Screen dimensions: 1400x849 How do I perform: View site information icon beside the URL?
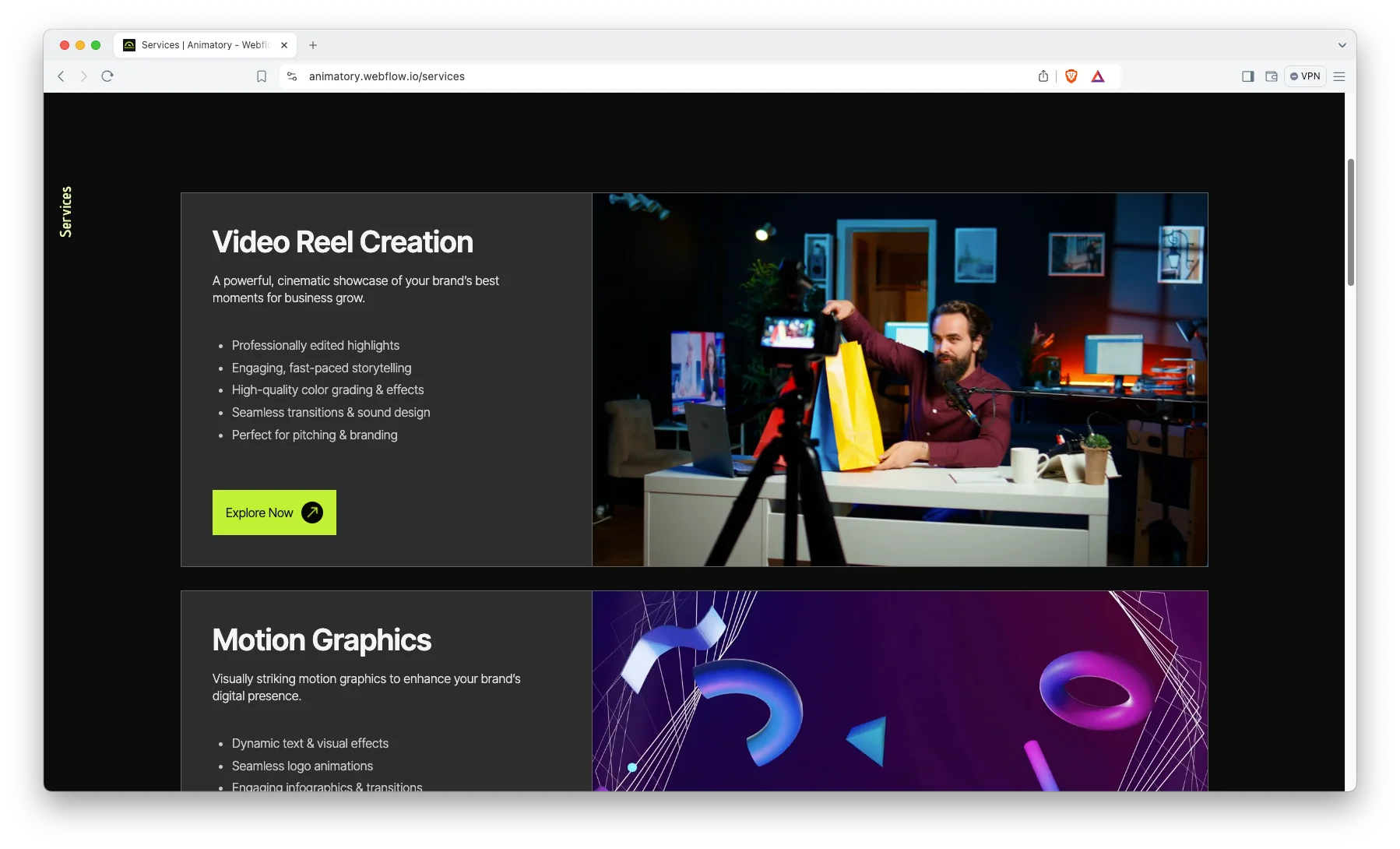292,76
